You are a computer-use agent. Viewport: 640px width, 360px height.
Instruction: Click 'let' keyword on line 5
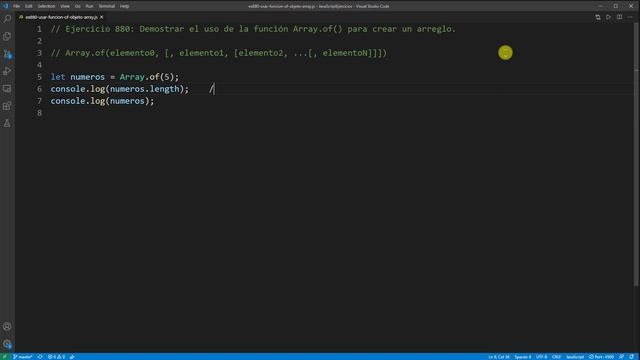[58, 77]
